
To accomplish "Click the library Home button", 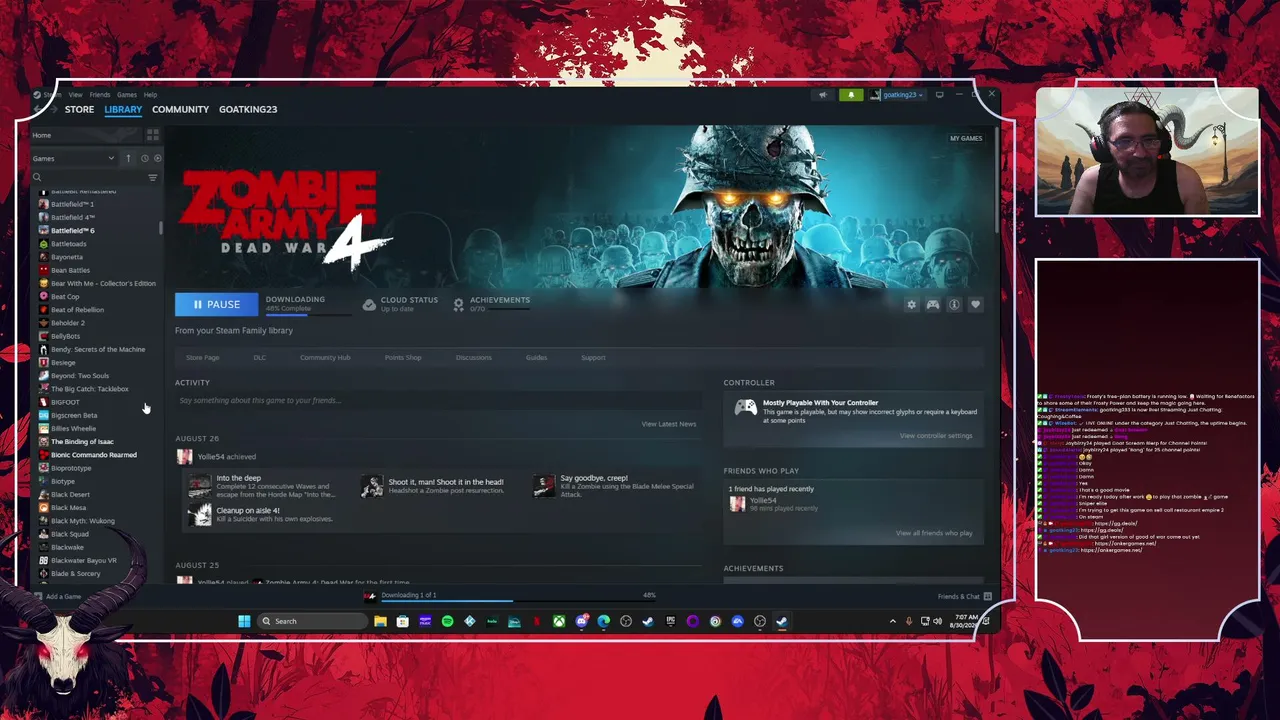I will [87, 135].
